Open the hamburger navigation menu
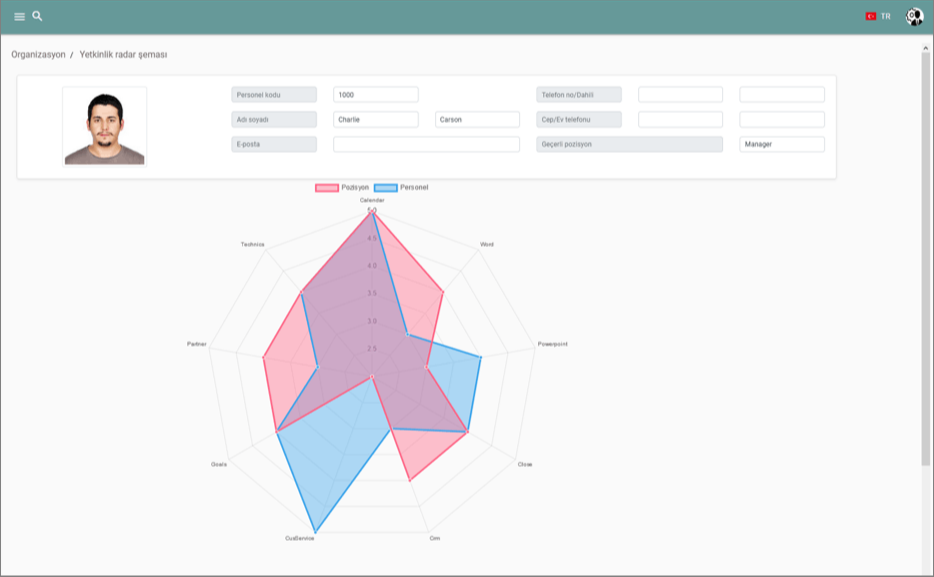934x577 pixels. tap(19, 17)
